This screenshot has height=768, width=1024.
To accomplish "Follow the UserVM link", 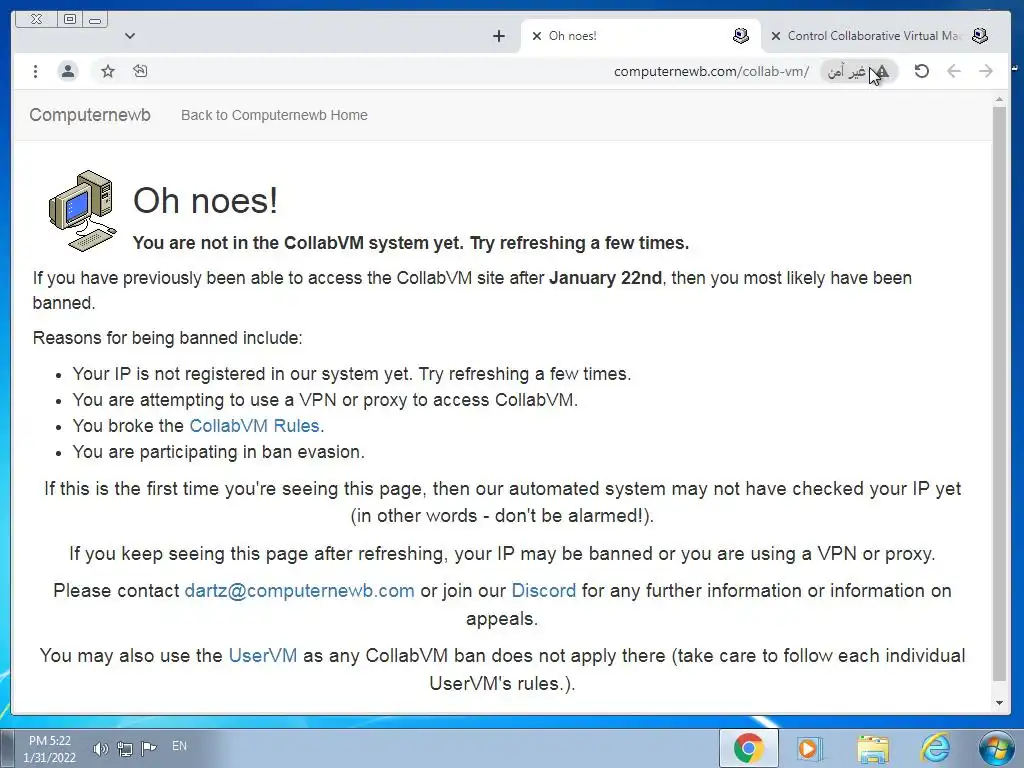I will [263, 655].
